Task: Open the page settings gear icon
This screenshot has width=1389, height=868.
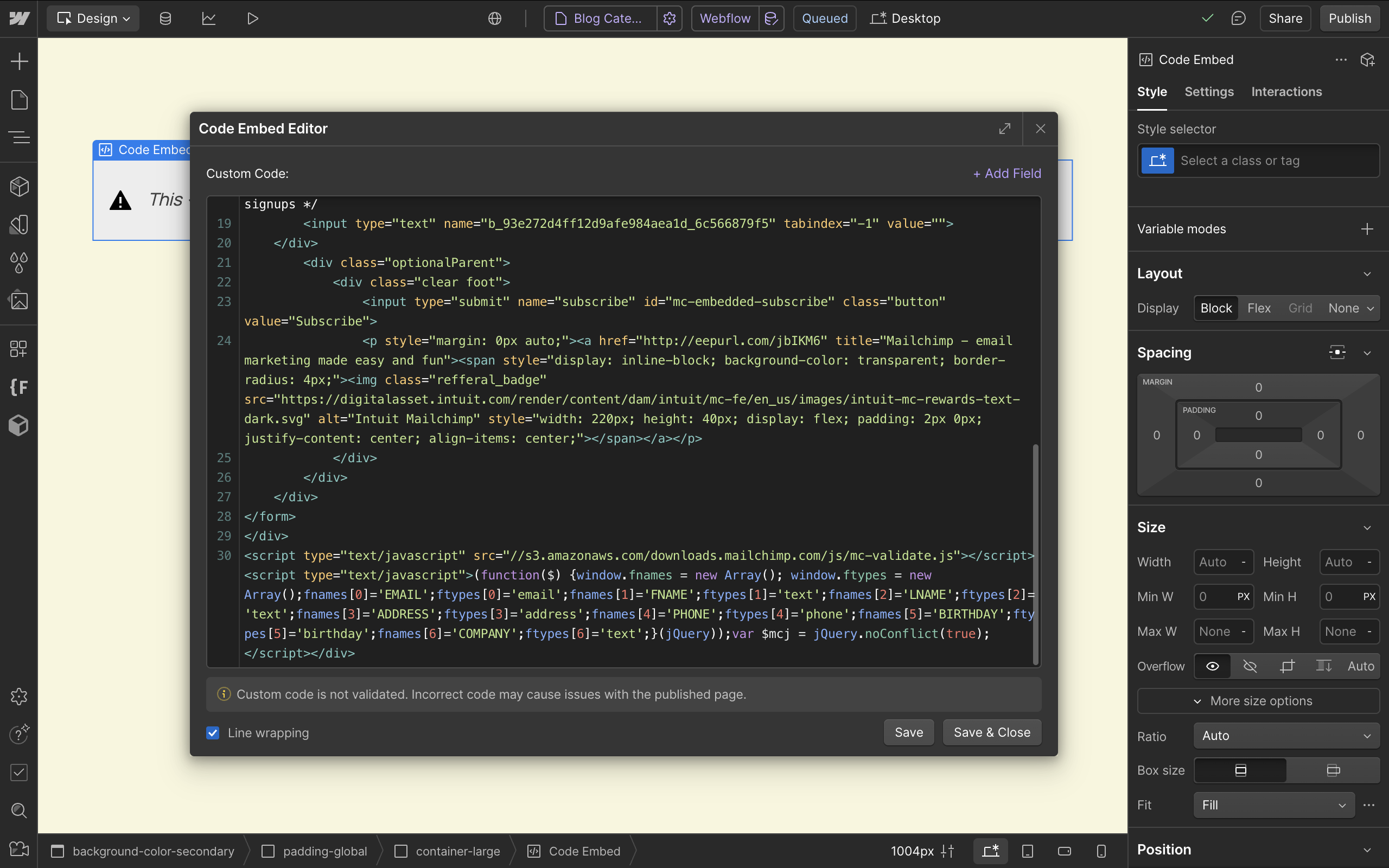Action: (x=669, y=18)
